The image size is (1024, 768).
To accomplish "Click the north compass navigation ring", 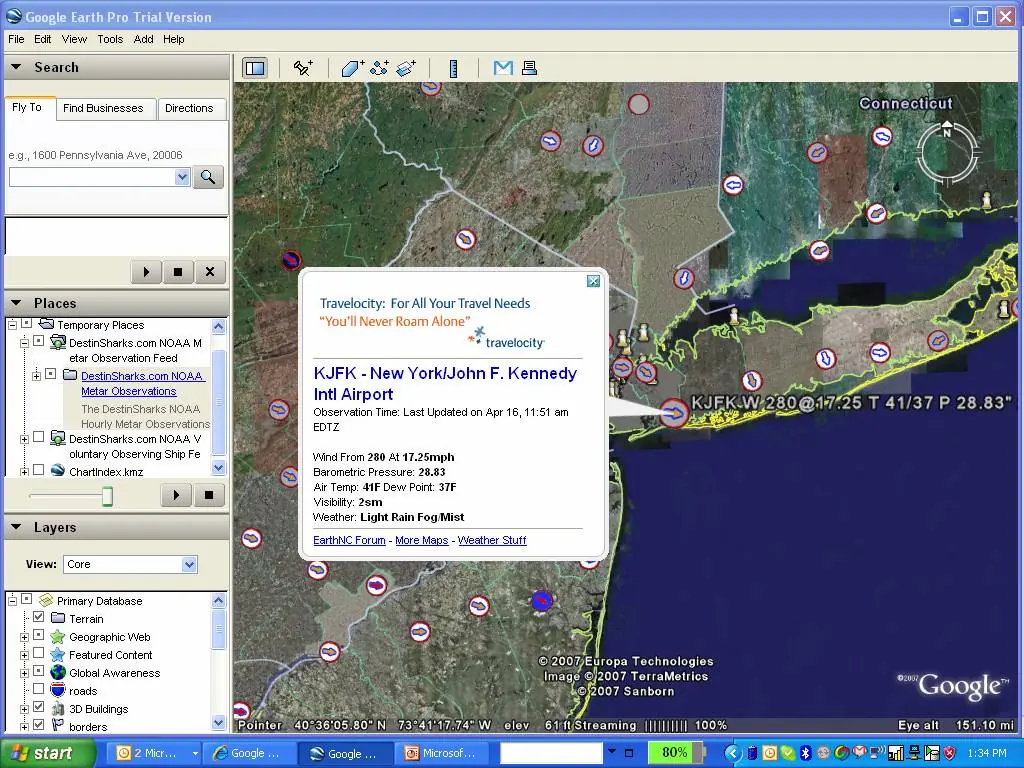I will [x=947, y=152].
